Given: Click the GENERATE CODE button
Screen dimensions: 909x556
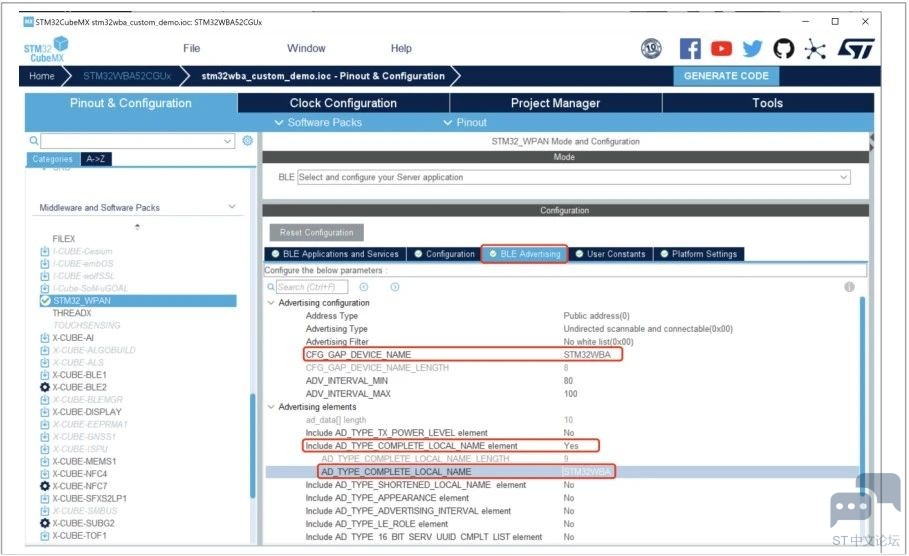Looking at the screenshot, I should point(726,76).
